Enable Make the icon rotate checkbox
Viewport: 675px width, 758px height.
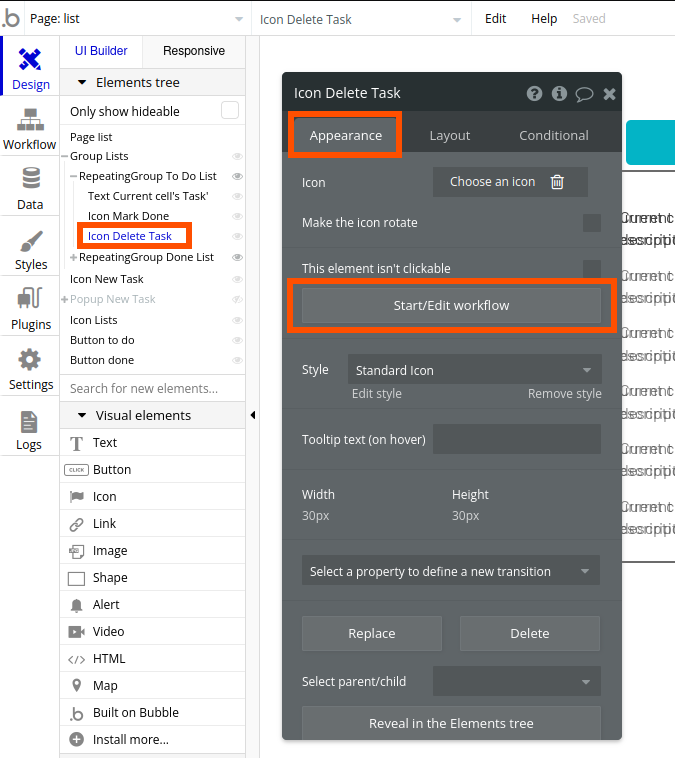pos(592,223)
